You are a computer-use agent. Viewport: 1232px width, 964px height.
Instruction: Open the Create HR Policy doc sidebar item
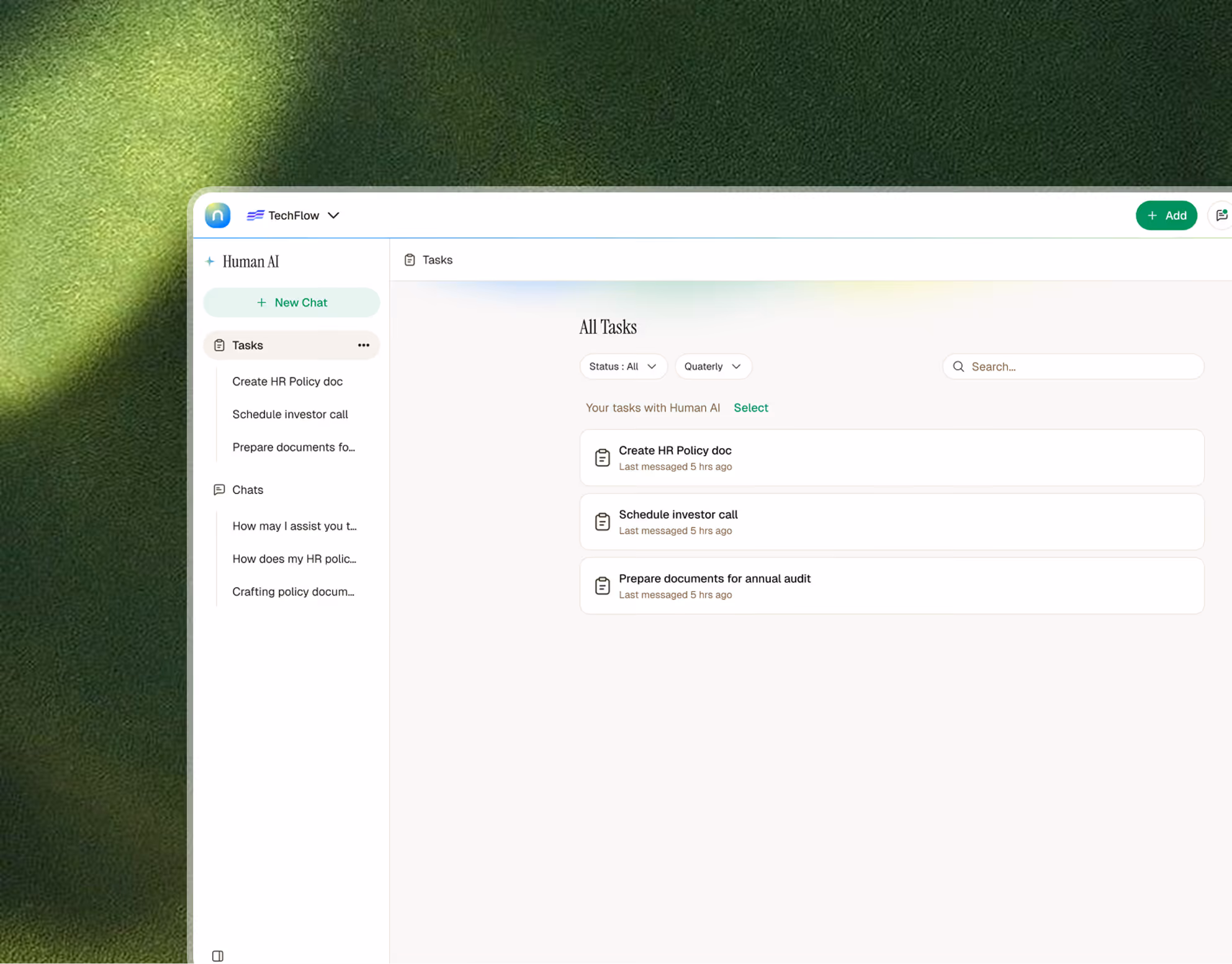(x=287, y=381)
